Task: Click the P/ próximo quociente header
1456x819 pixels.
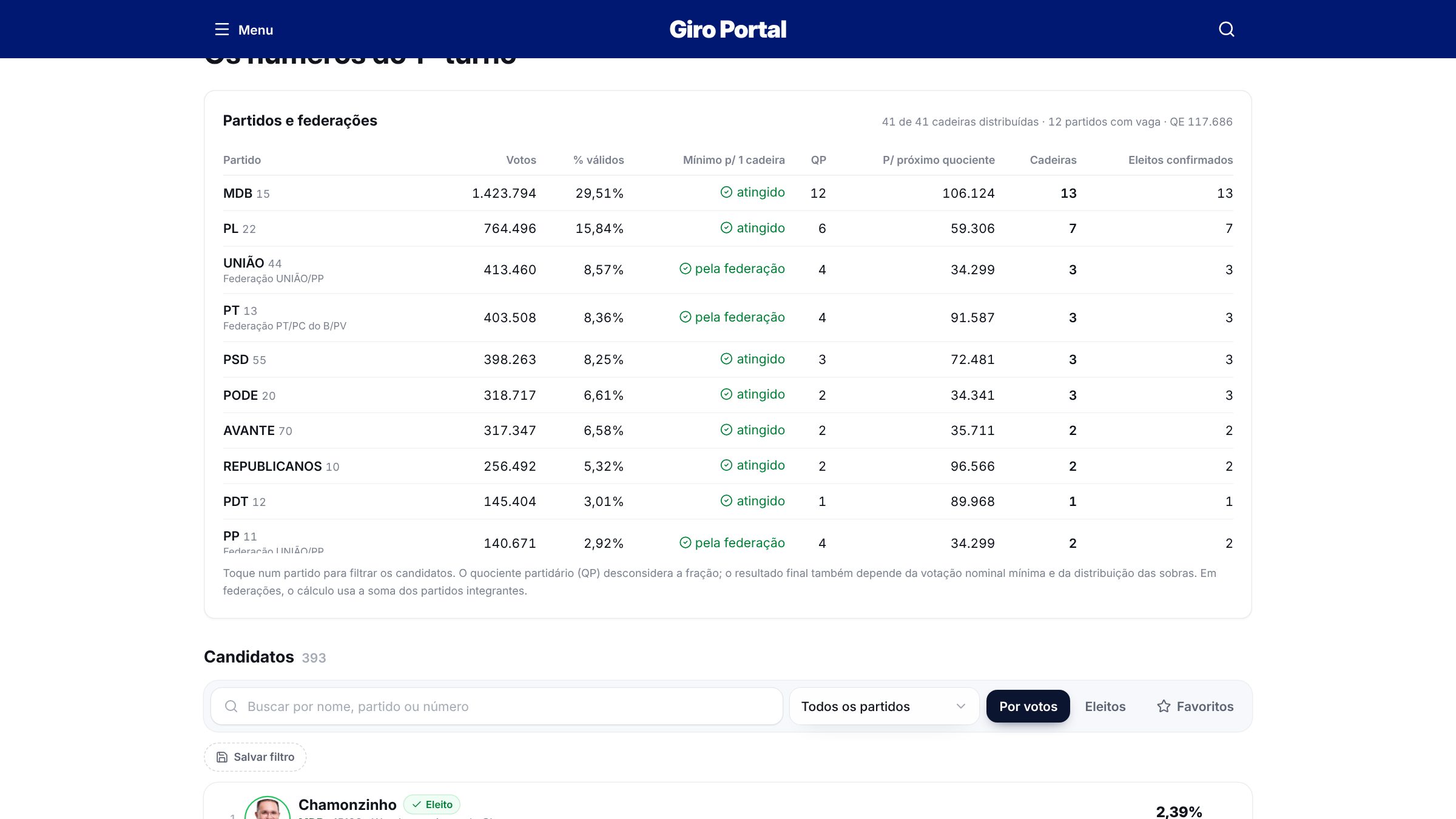Action: (939, 160)
